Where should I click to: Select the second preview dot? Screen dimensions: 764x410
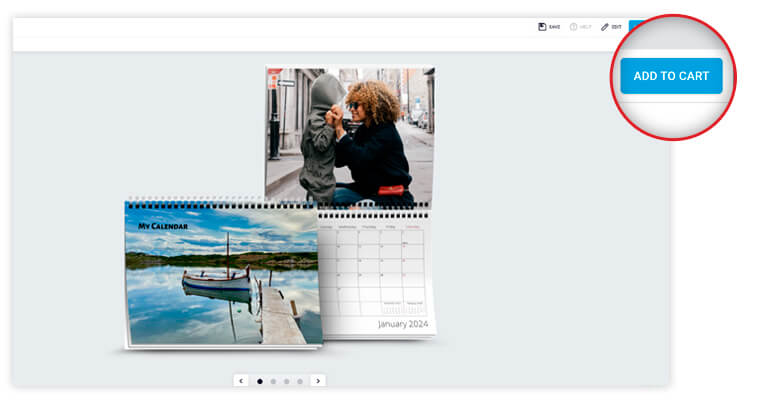pos(273,381)
